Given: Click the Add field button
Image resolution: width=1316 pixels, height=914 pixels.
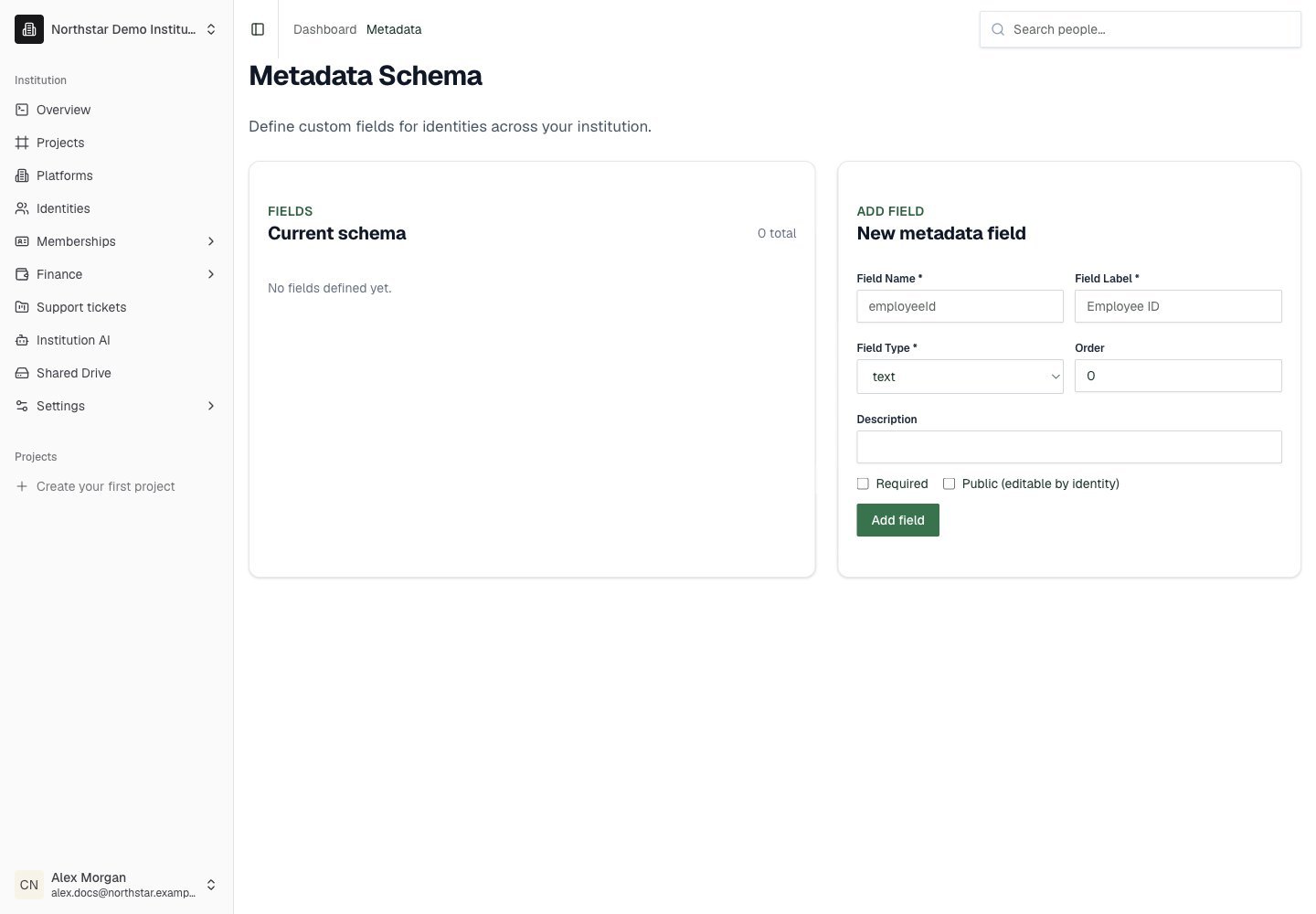Looking at the screenshot, I should pos(897,520).
